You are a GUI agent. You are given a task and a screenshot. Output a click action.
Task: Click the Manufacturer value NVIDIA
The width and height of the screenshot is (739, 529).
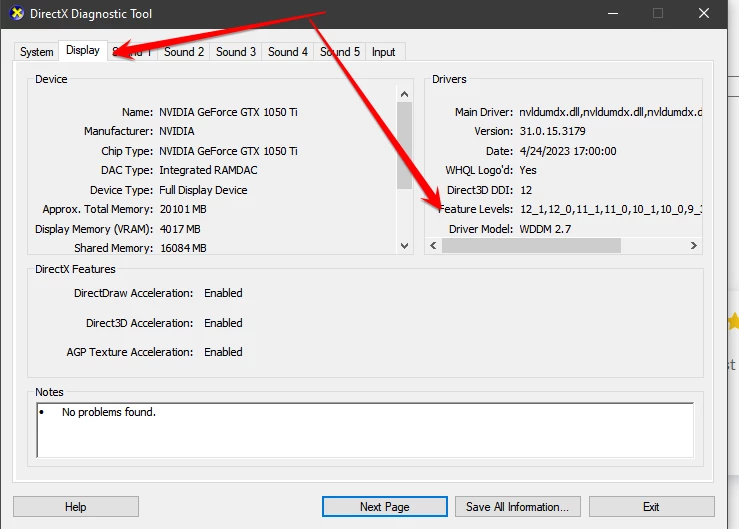pyautogui.click(x=177, y=131)
